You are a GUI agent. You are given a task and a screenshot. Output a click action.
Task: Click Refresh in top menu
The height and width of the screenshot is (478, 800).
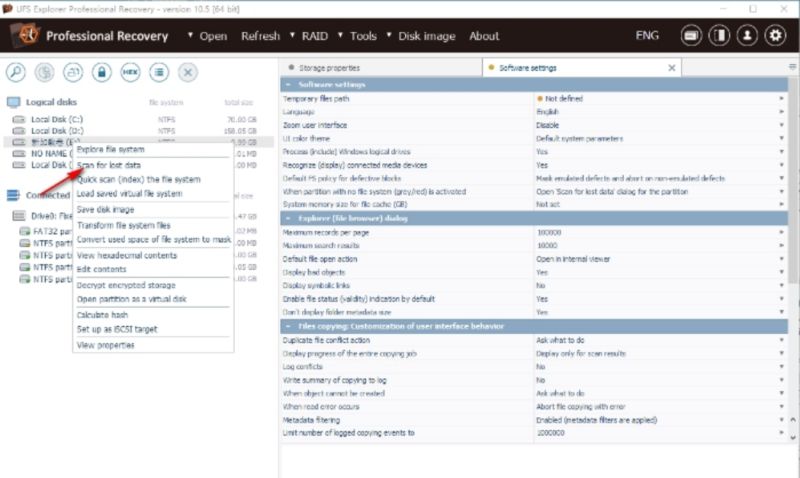pyautogui.click(x=260, y=36)
